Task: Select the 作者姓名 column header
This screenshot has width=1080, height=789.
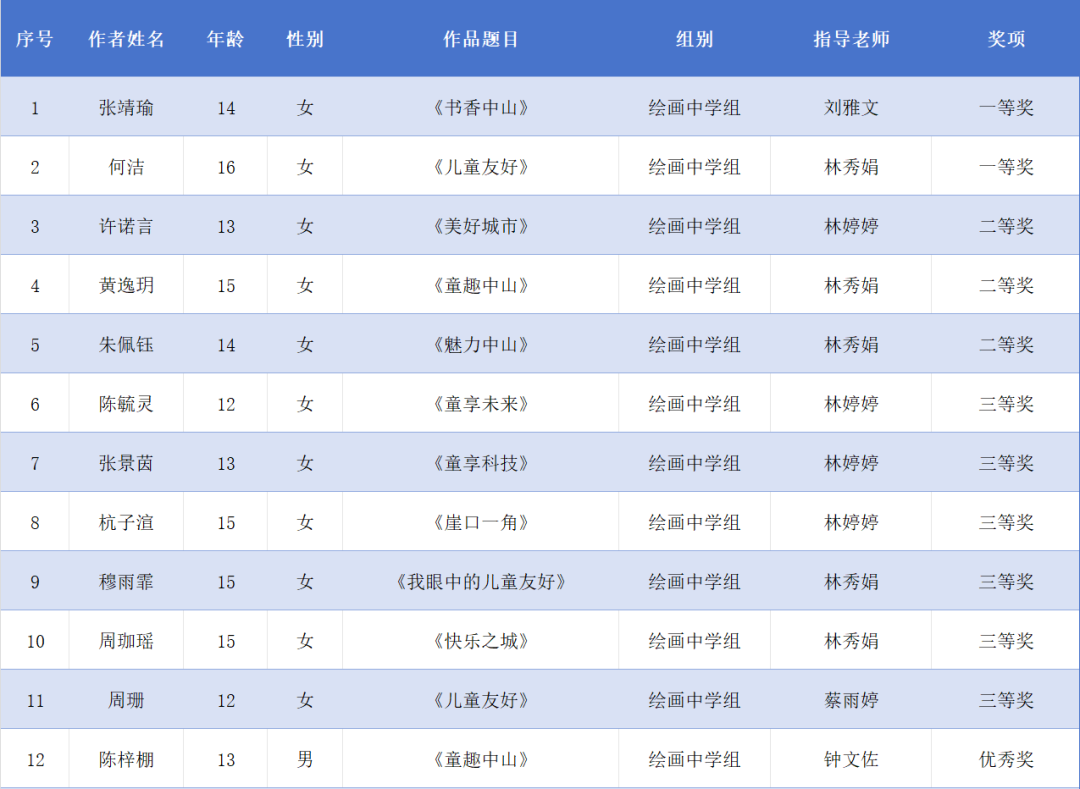Action: click(126, 39)
